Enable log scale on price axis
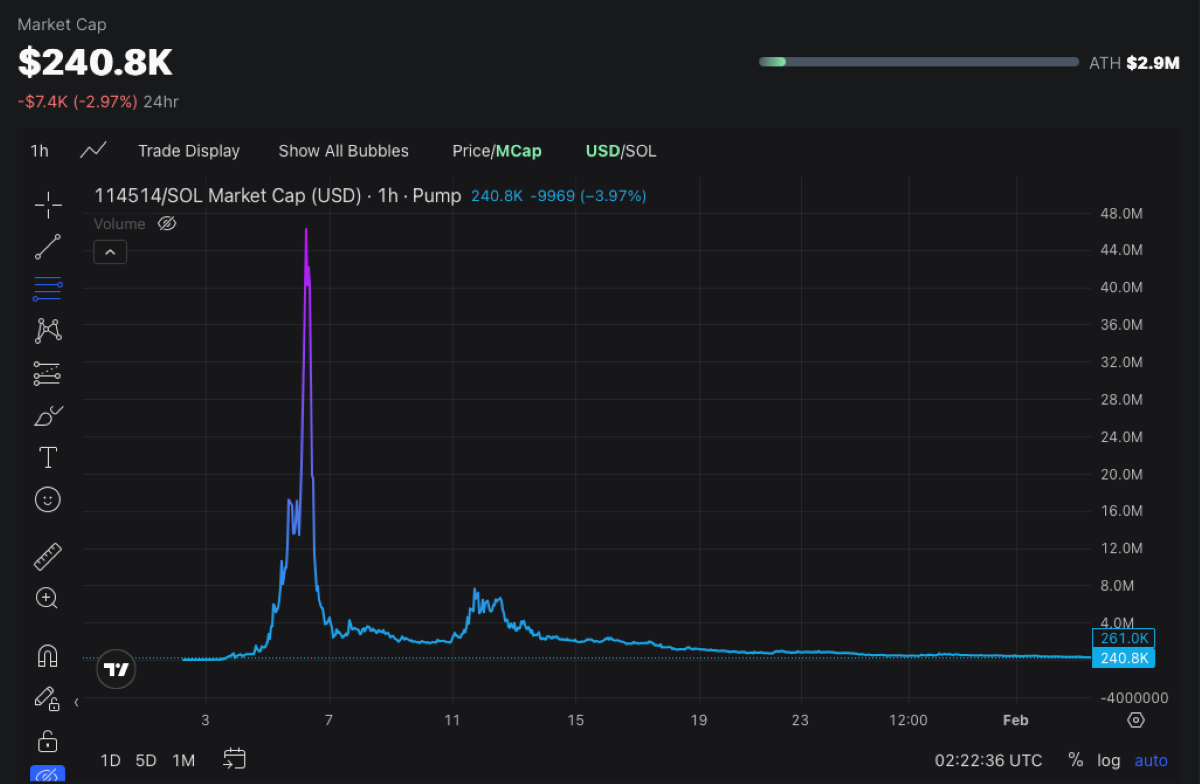Viewport: 1200px width, 784px height. pos(1108,760)
